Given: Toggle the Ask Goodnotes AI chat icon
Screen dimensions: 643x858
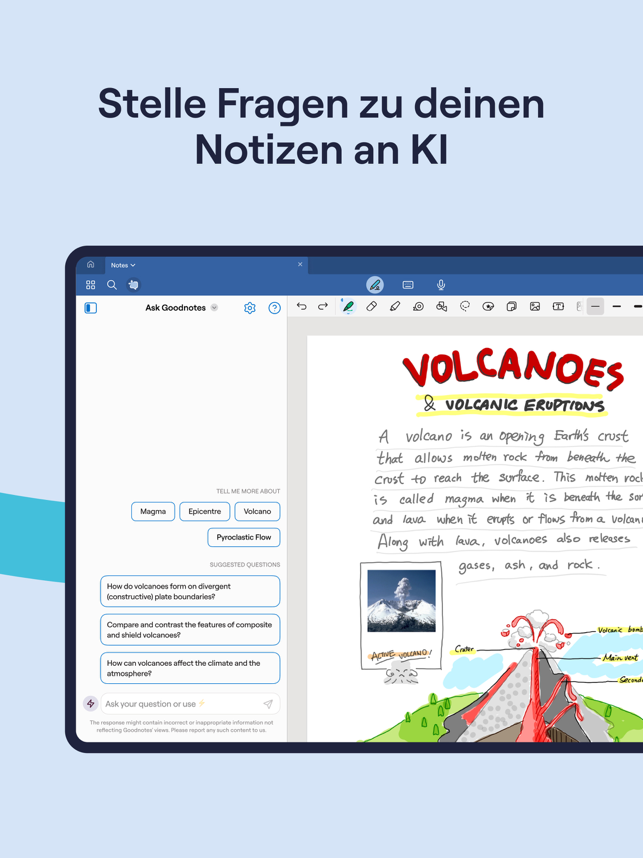Looking at the screenshot, I should [x=133, y=285].
